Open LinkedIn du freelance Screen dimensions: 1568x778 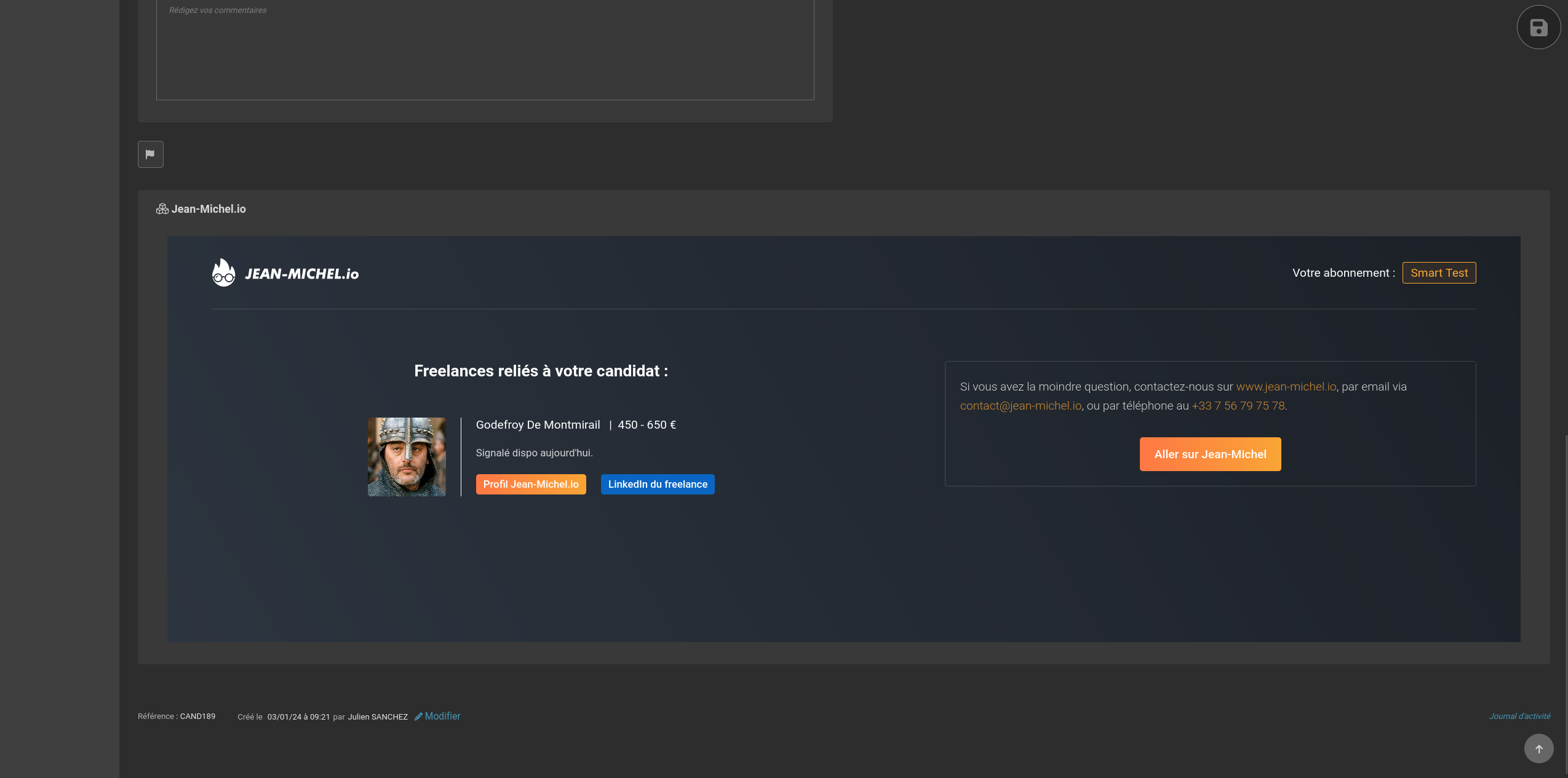[658, 484]
